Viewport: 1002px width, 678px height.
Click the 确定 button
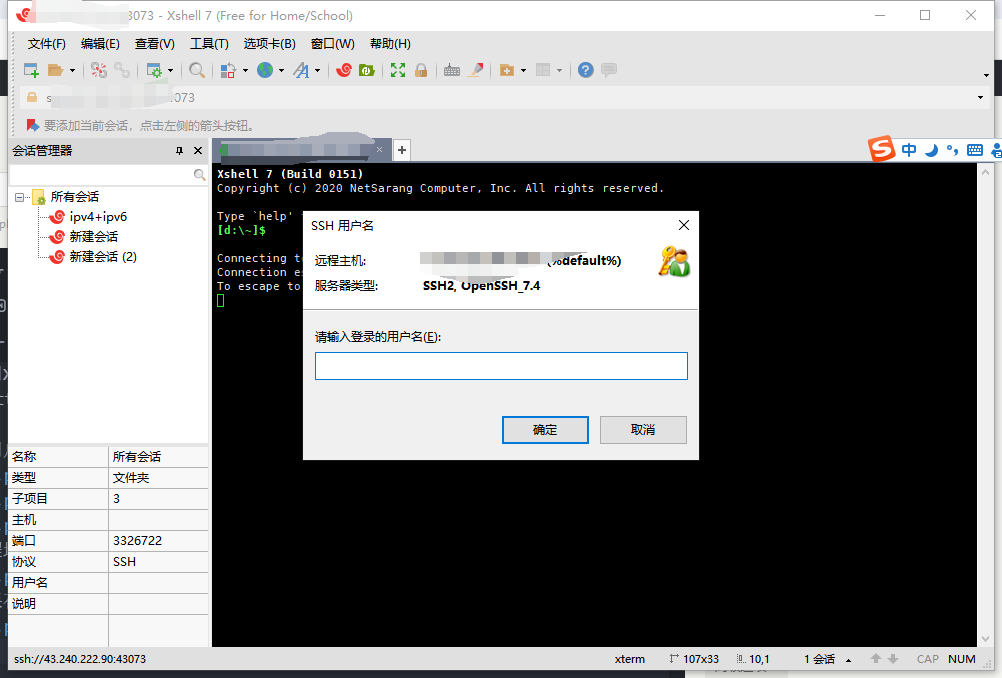coord(545,430)
